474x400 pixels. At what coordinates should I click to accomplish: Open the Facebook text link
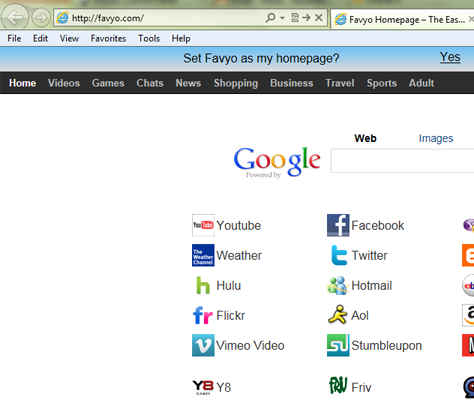tap(378, 226)
